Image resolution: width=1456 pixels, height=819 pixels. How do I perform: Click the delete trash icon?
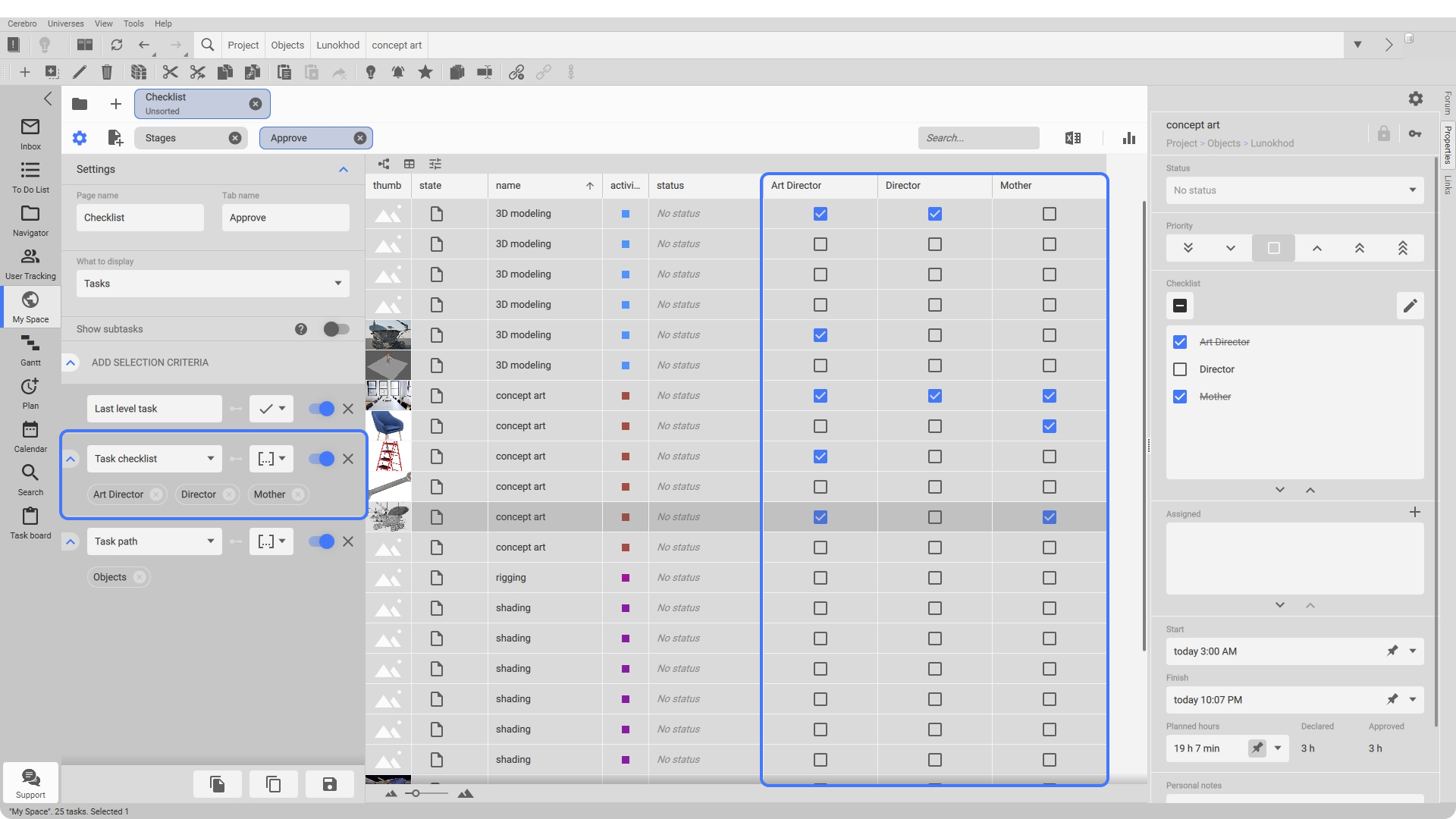[107, 72]
